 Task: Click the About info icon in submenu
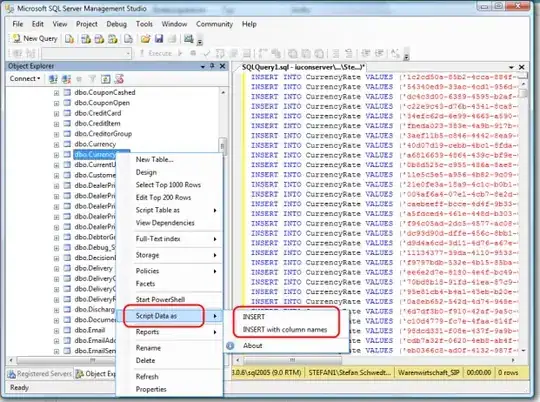click(230, 346)
